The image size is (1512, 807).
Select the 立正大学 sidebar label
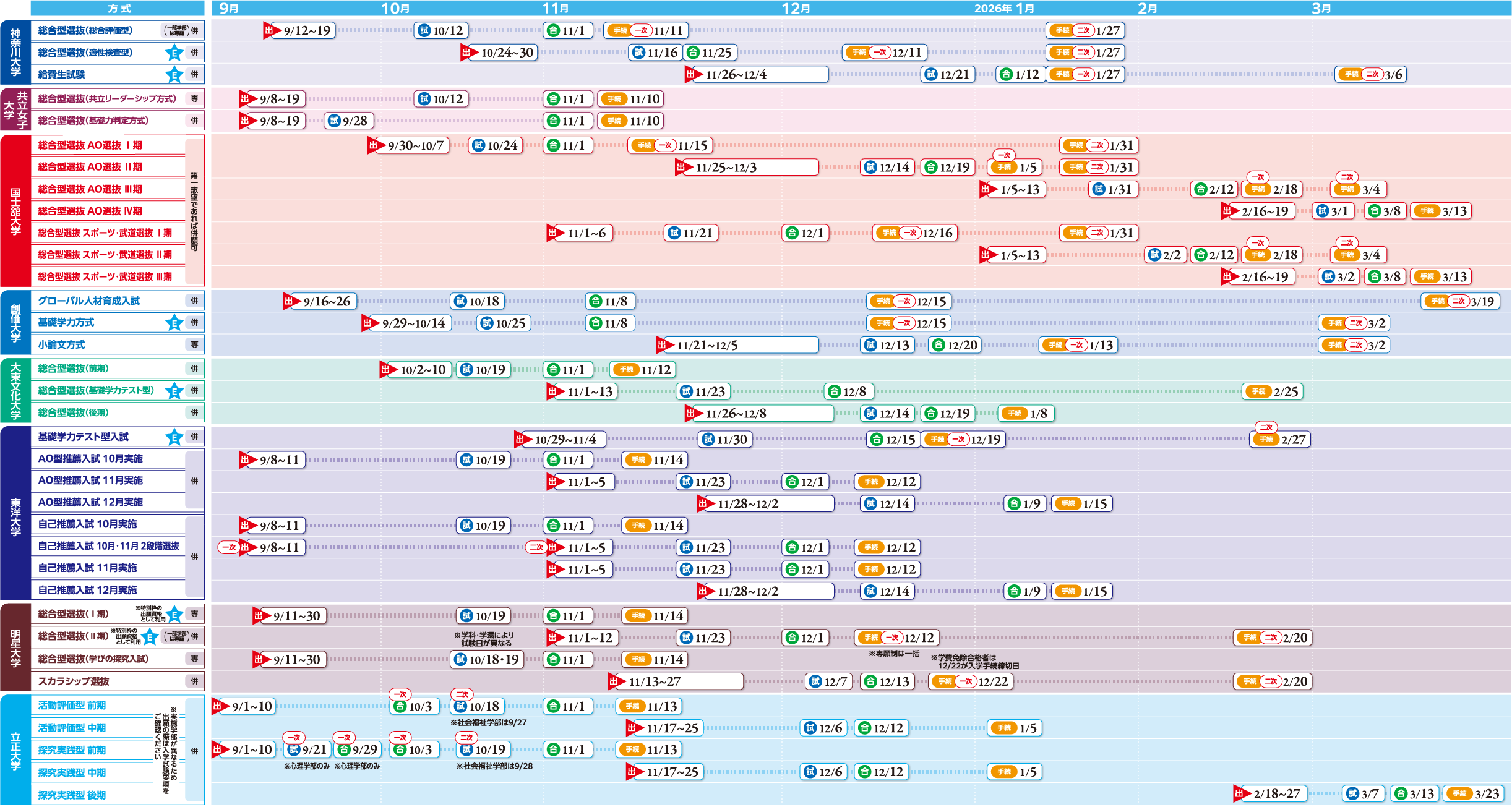(x=15, y=750)
